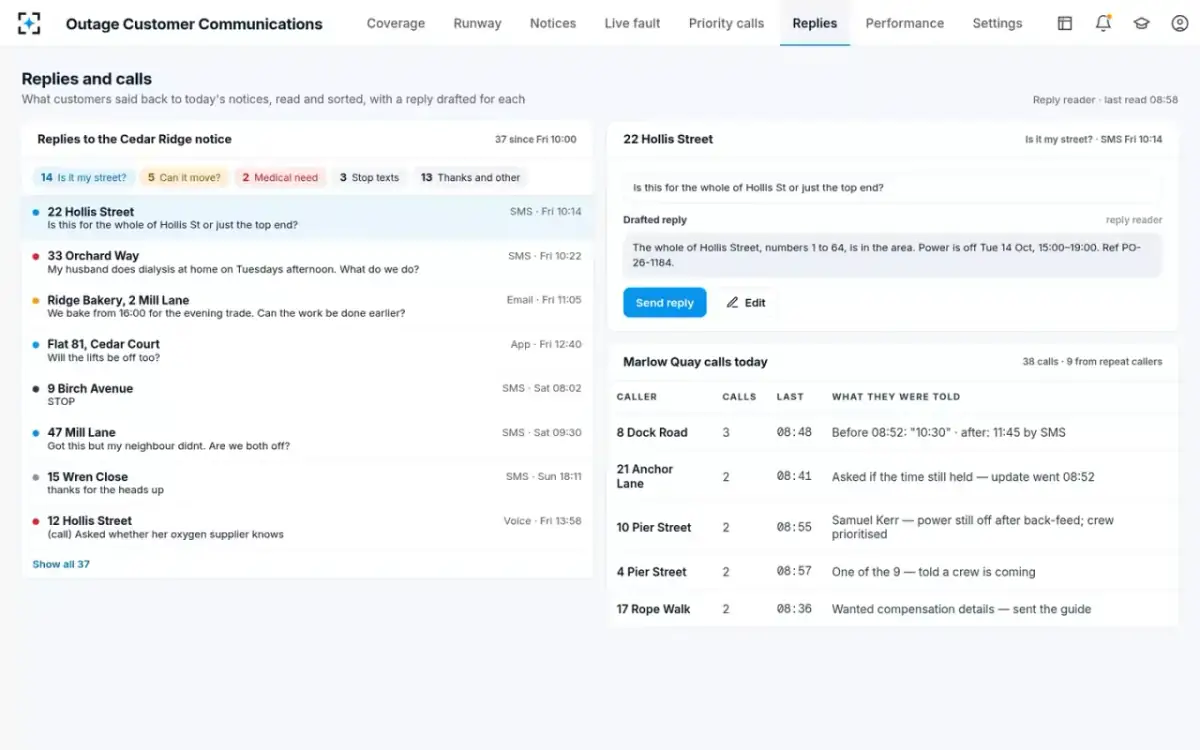Click 'Reply reader · last read 08:58' status
The width and height of the screenshot is (1200, 750).
pyautogui.click(x=1105, y=100)
